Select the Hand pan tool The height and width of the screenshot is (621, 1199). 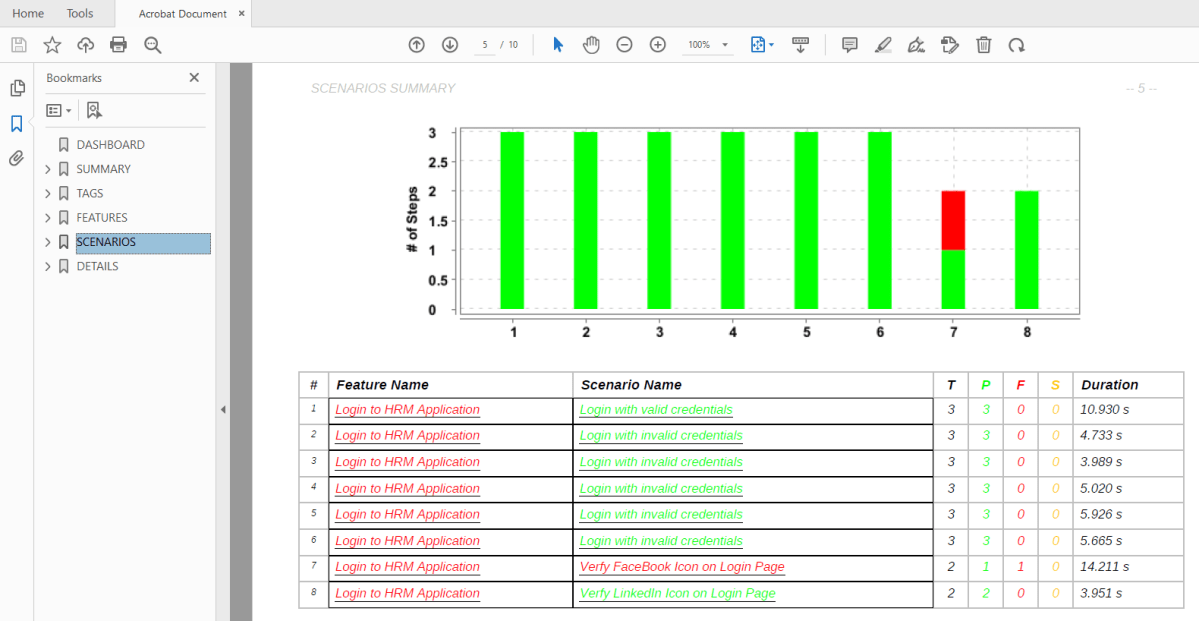click(x=591, y=45)
